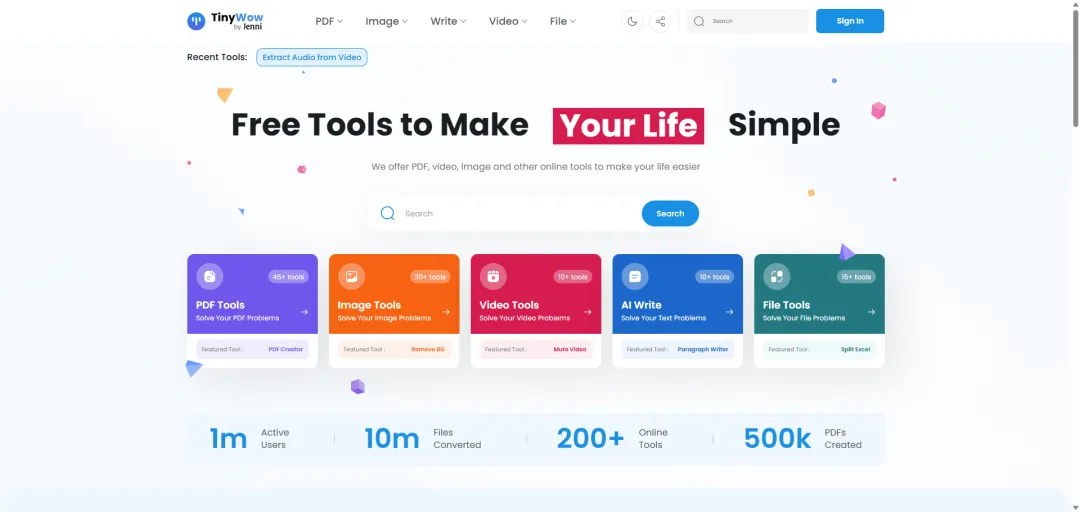1080x512 pixels.
Task: Click the arrow on AI Write card
Action: (x=730, y=312)
